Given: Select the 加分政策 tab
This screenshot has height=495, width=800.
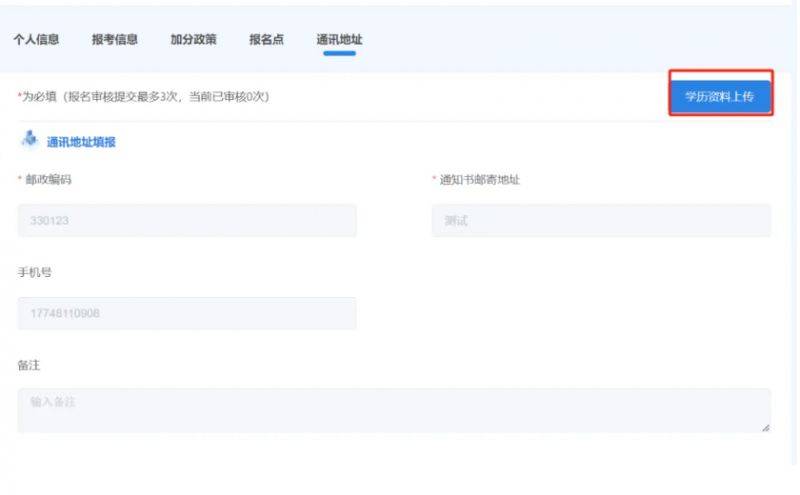Looking at the screenshot, I should (193, 40).
